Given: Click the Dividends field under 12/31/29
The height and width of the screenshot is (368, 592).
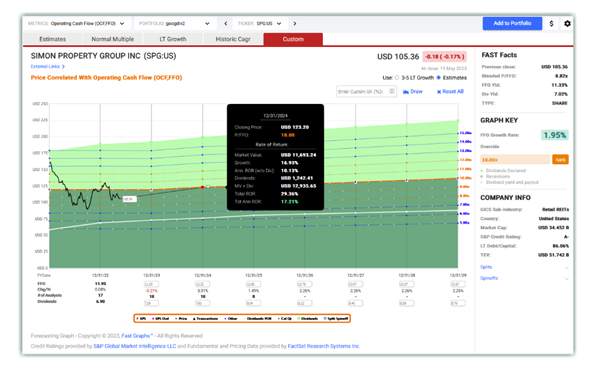Looking at the screenshot, I should click(458, 303).
